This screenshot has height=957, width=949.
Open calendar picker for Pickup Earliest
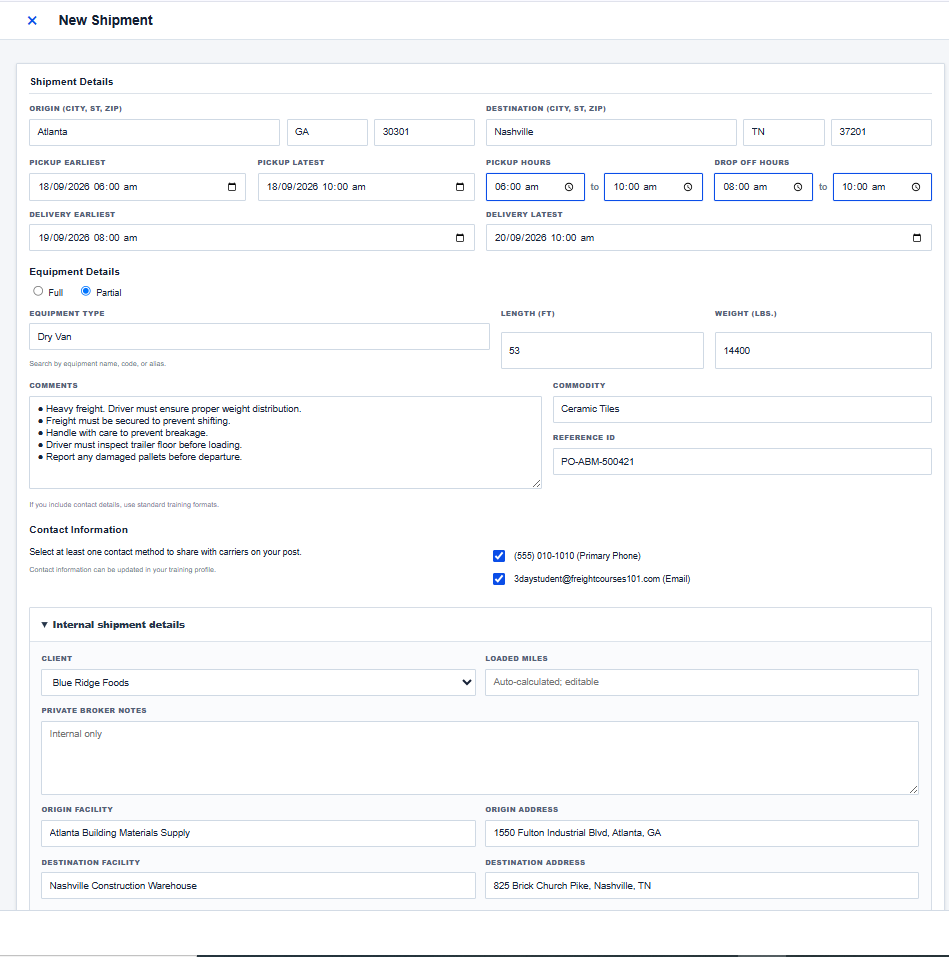coord(232,187)
